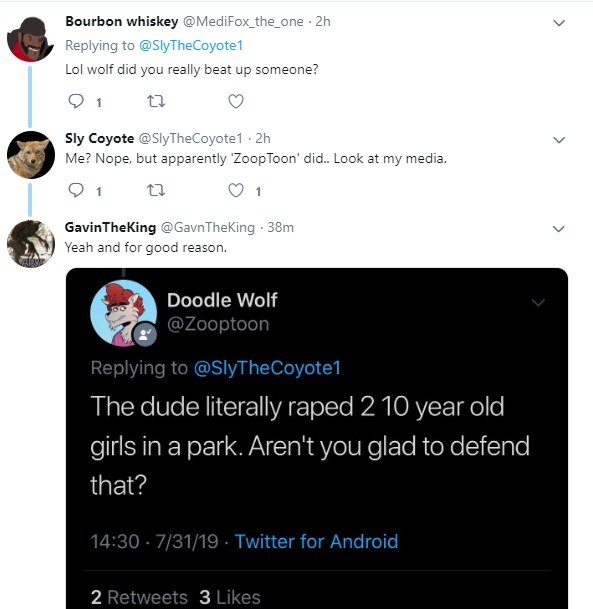593x609 pixels.
Task: Retweet Bourbon whiskey's tweet
Action: [156, 101]
